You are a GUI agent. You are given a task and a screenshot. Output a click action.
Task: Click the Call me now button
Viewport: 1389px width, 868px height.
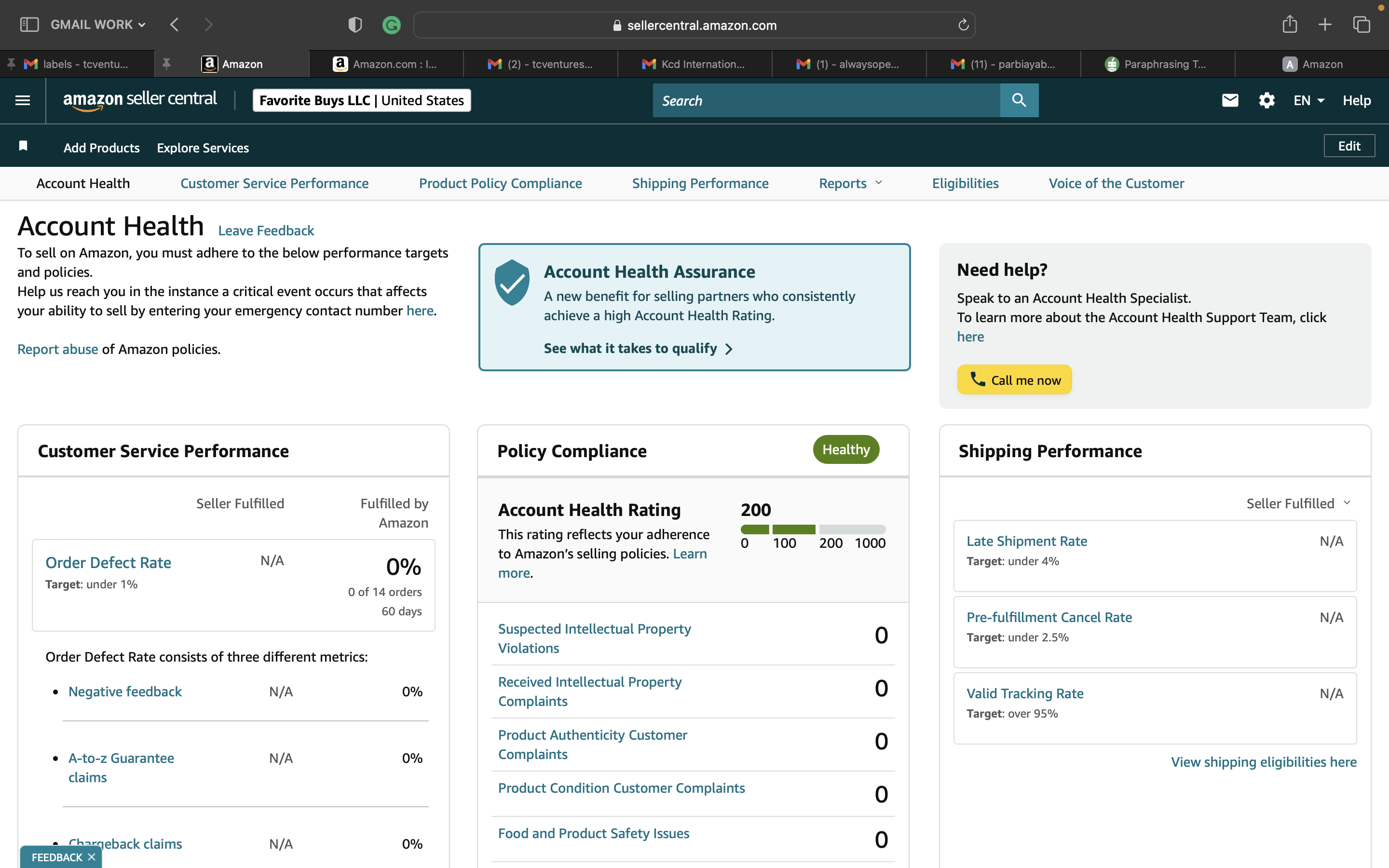click(1014, 380)
